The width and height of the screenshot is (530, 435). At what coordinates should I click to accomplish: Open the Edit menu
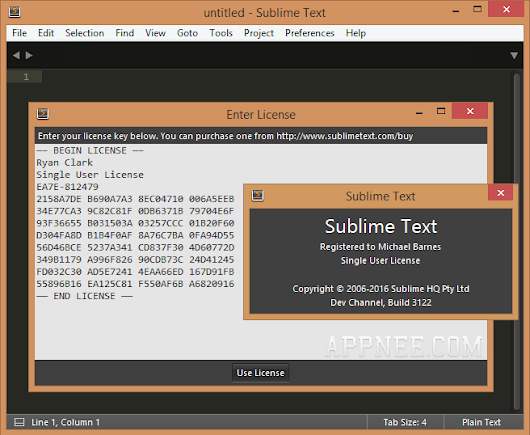click(46, 33)
